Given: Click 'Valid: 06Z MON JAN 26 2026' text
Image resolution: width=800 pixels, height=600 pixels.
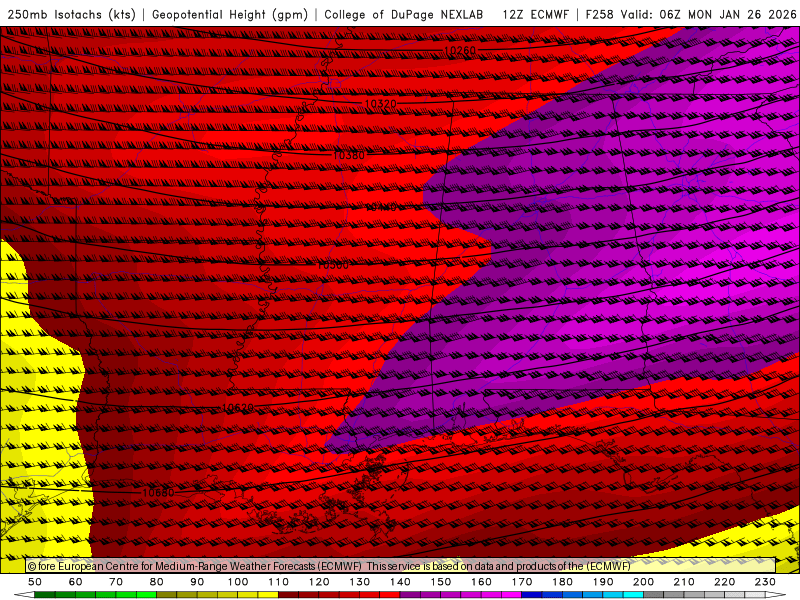Looking at the screenshot, I should [x=708, y=14].
